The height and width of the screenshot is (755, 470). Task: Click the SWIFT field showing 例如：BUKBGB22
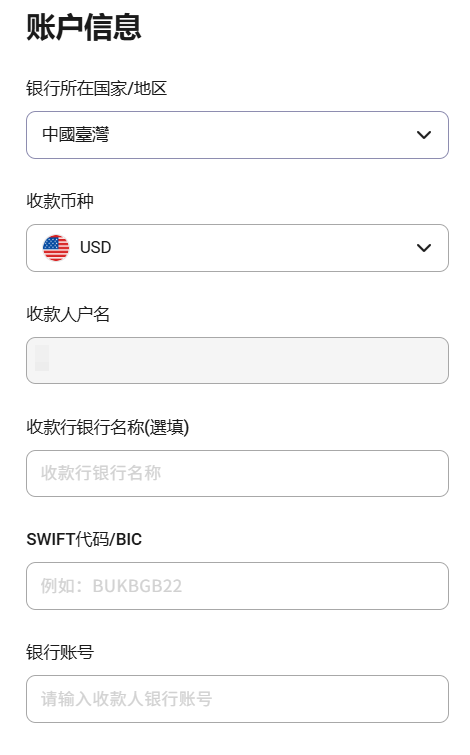237,586
